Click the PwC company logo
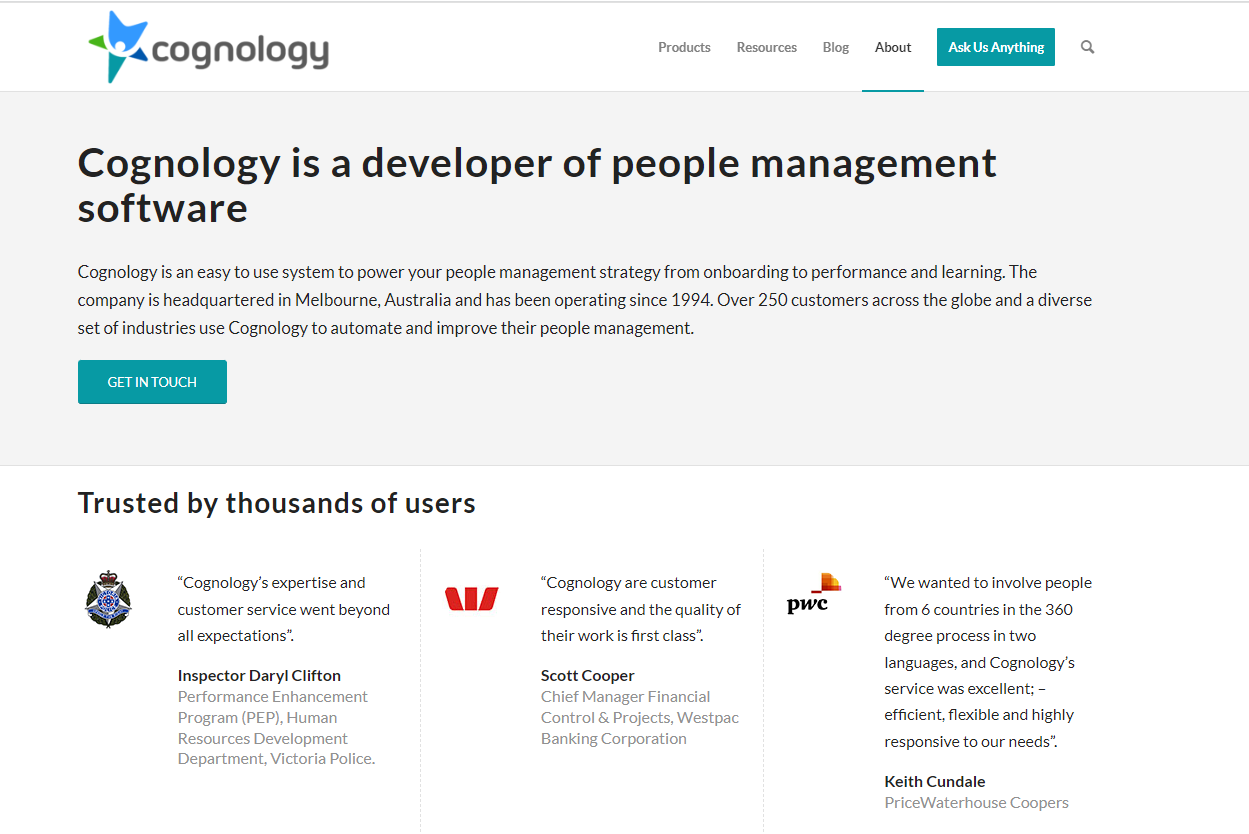Screen dimensions: 1249x834 click(813, 593)
